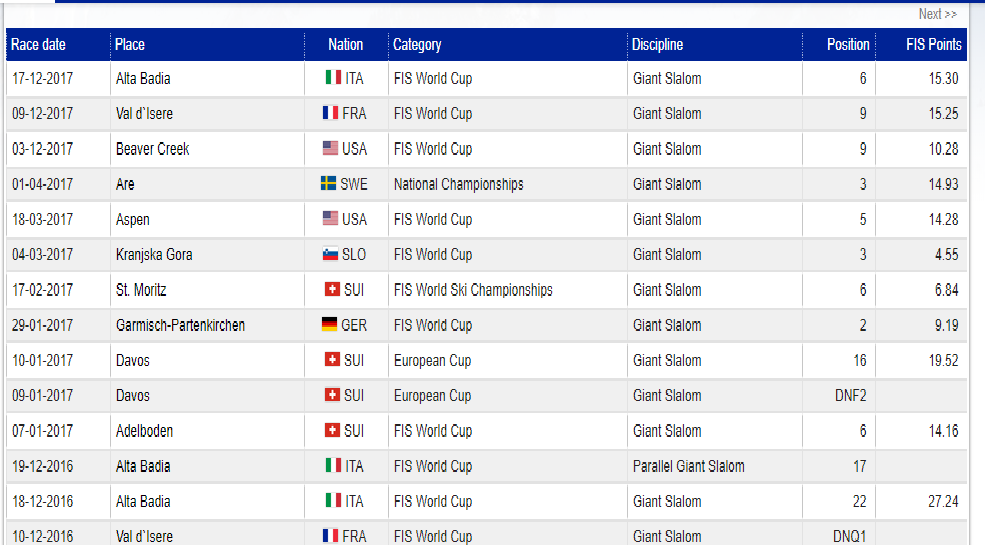This screenshot has width=985, height=545.
Task: Select Parallel Giant Slalom discipline entry
Action: click(x=688, y=466)
